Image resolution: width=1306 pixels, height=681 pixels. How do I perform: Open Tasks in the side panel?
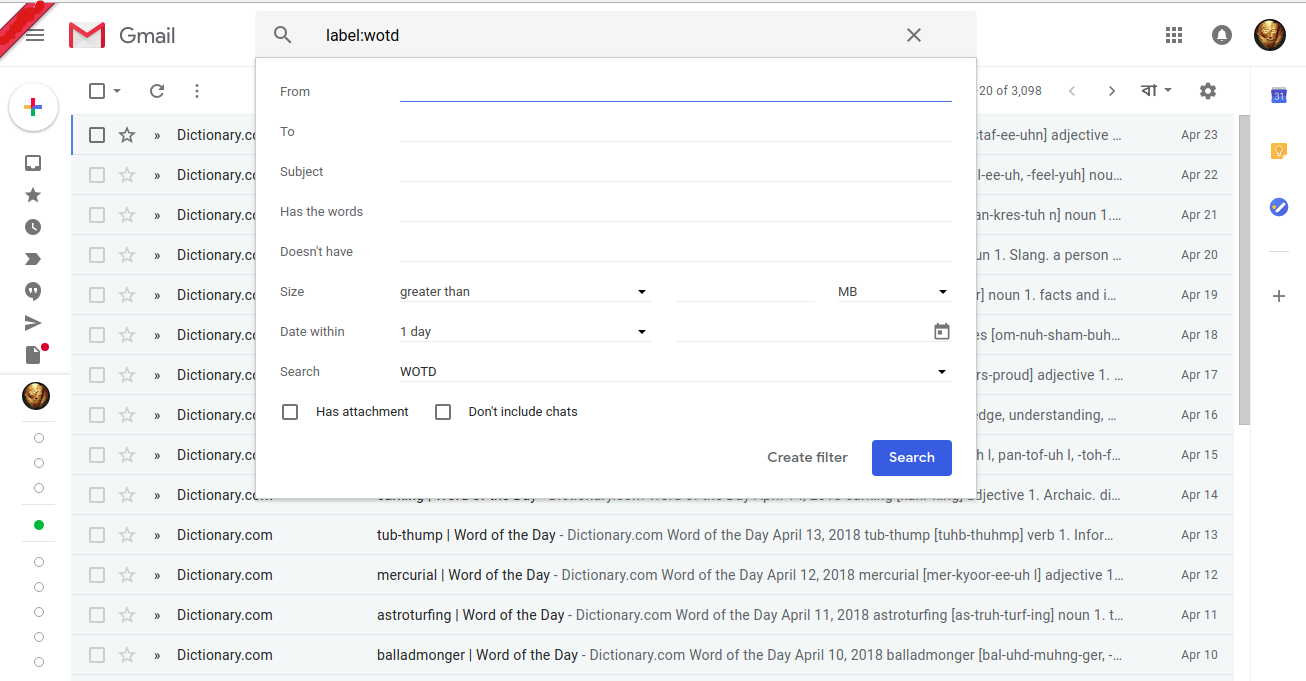coord(1278,207)
